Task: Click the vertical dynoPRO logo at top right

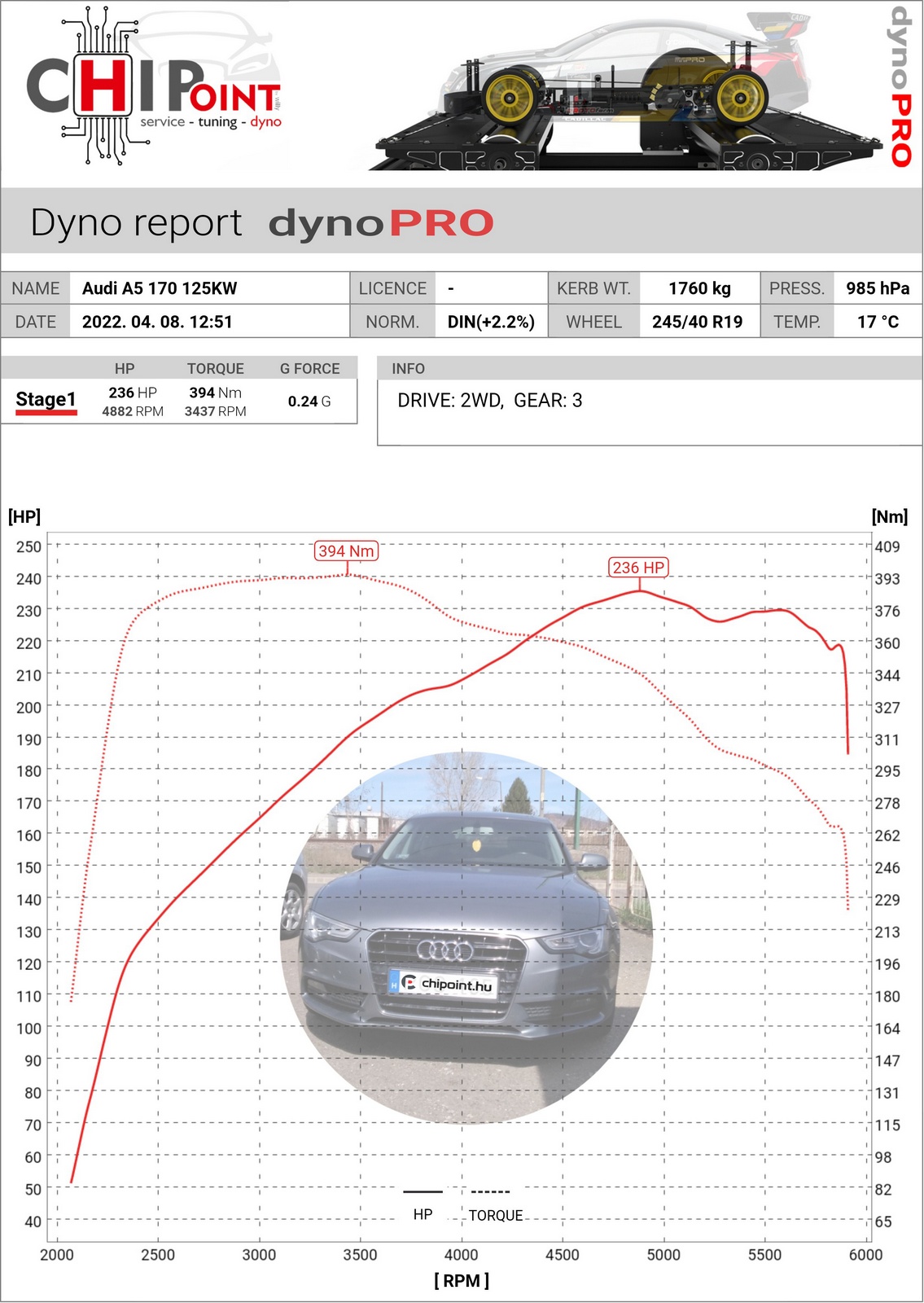Action: [x=899, y=86]
